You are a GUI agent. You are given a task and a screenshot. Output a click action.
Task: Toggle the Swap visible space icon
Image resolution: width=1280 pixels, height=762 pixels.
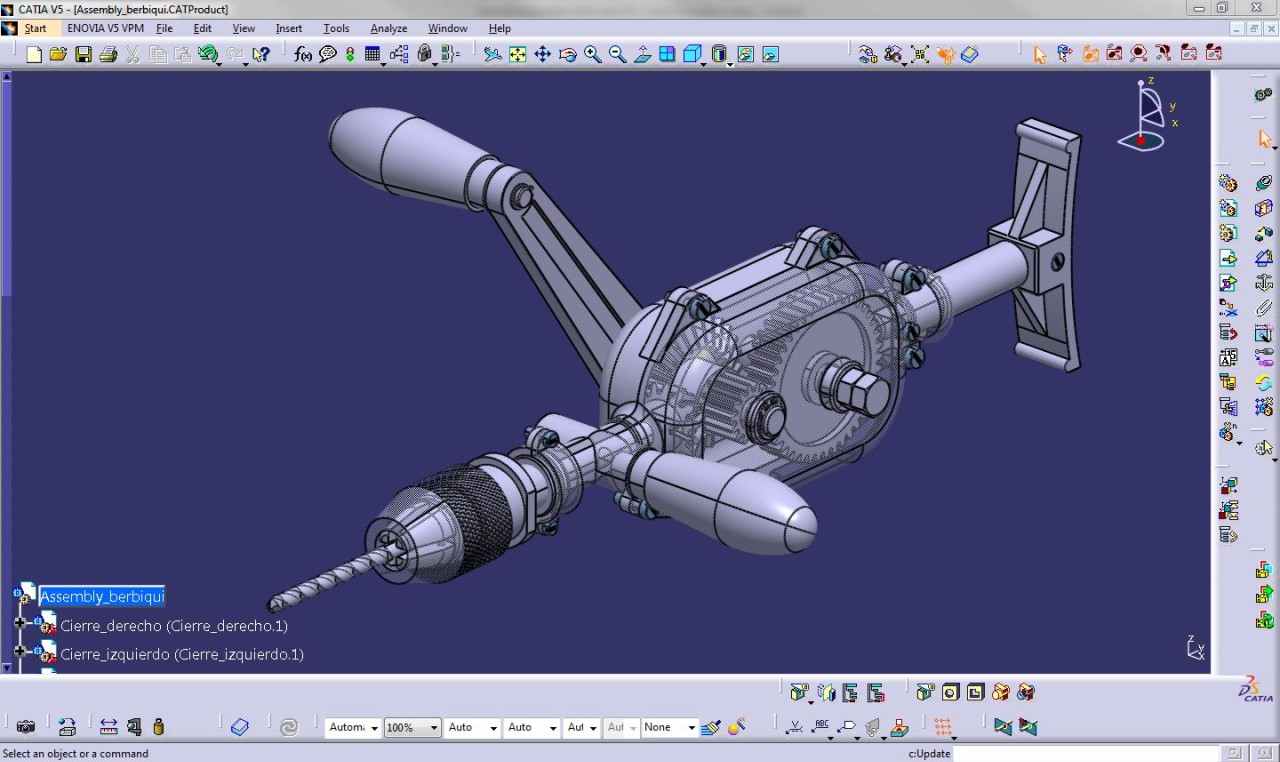click(x=770, y=54)
